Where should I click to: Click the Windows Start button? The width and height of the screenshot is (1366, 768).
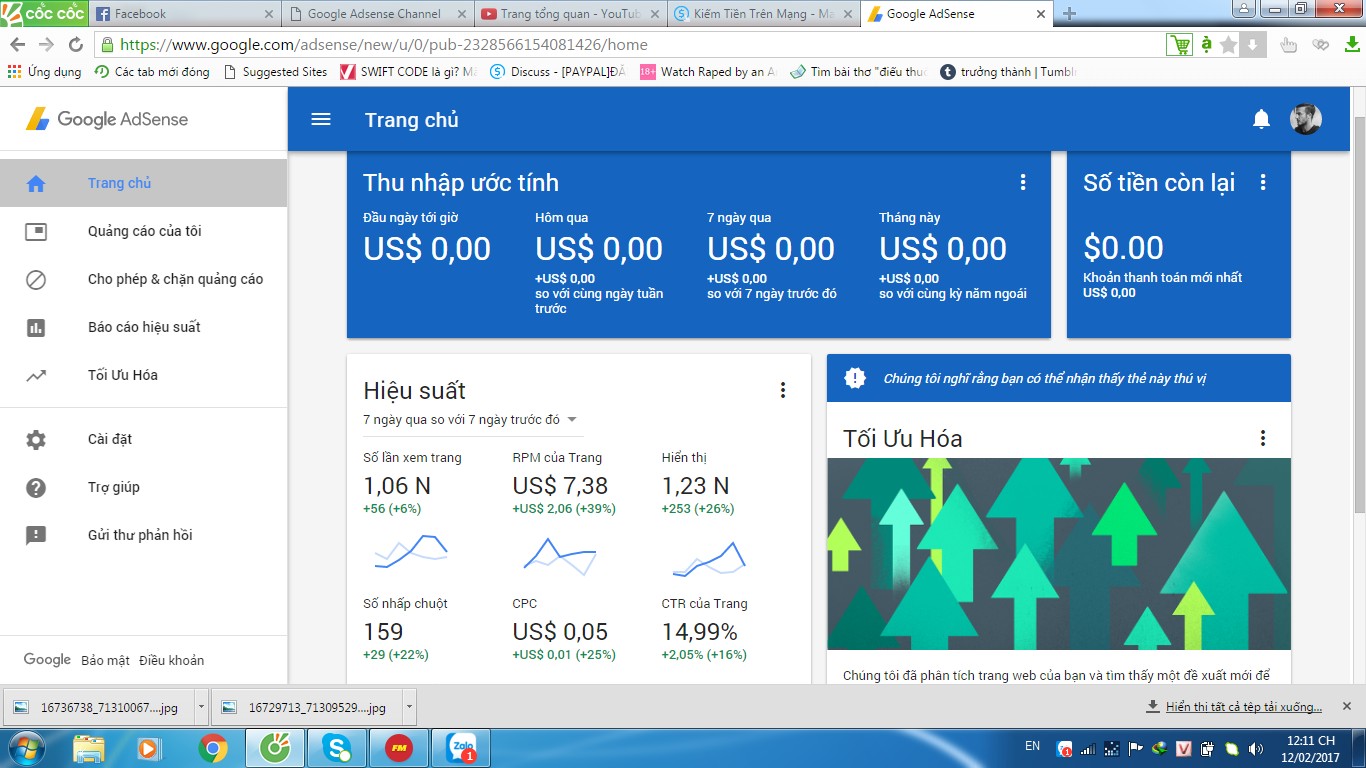[x=24, y=748]
